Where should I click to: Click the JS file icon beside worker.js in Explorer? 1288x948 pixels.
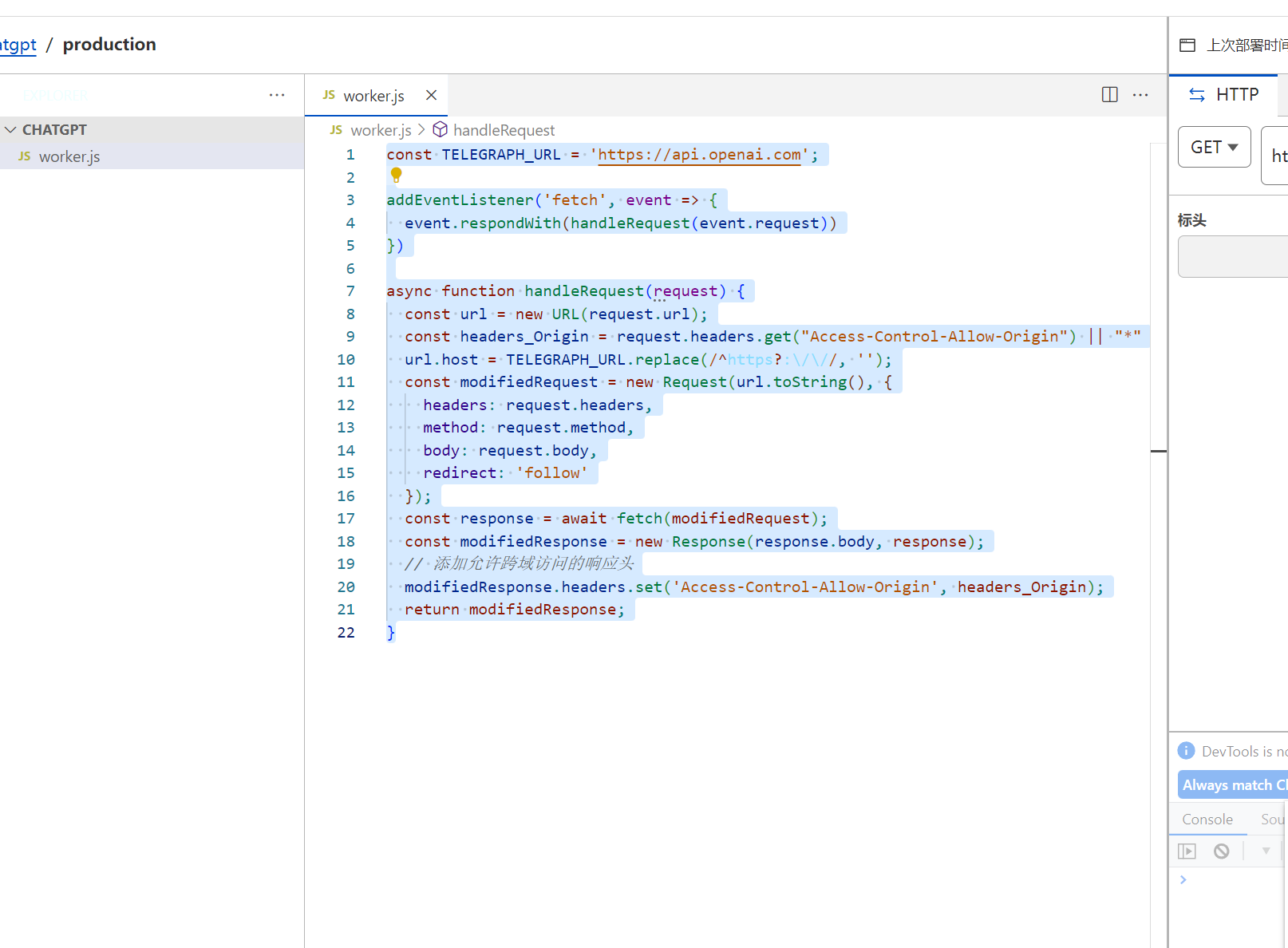[24, 156]
